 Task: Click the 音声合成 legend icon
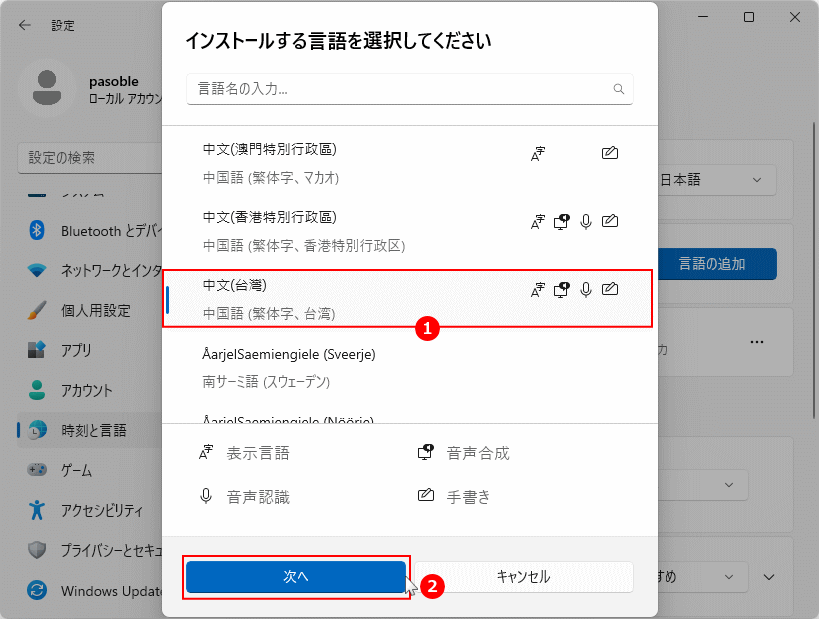point(426,452)
